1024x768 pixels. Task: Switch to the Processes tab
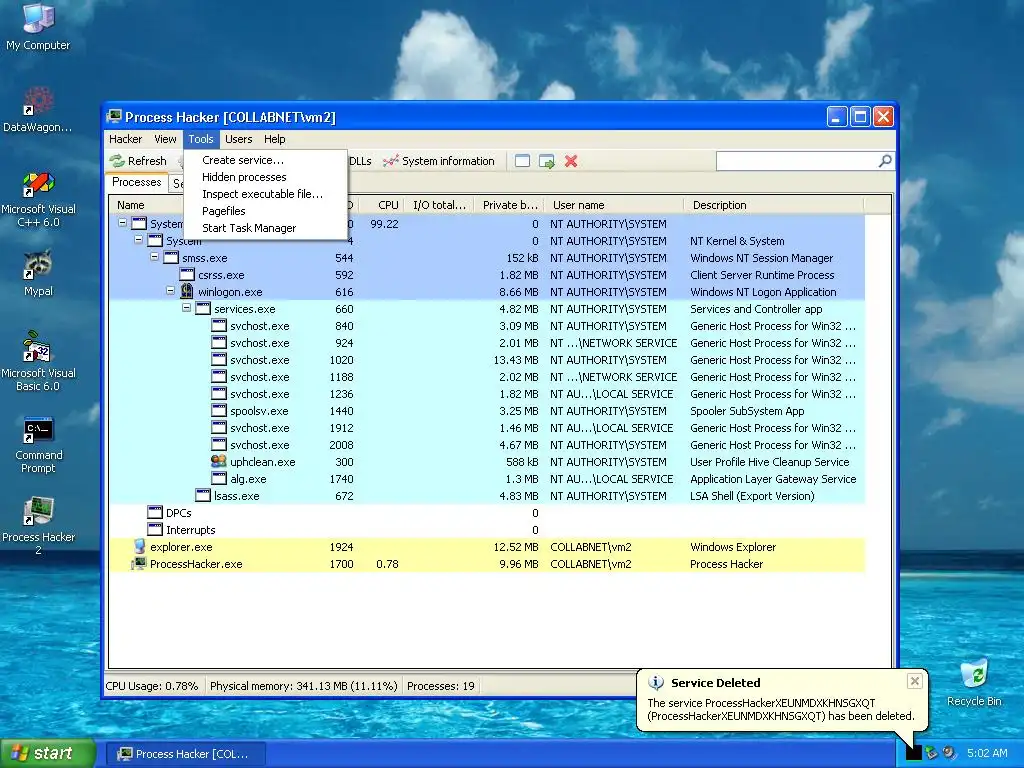[136, 182]
